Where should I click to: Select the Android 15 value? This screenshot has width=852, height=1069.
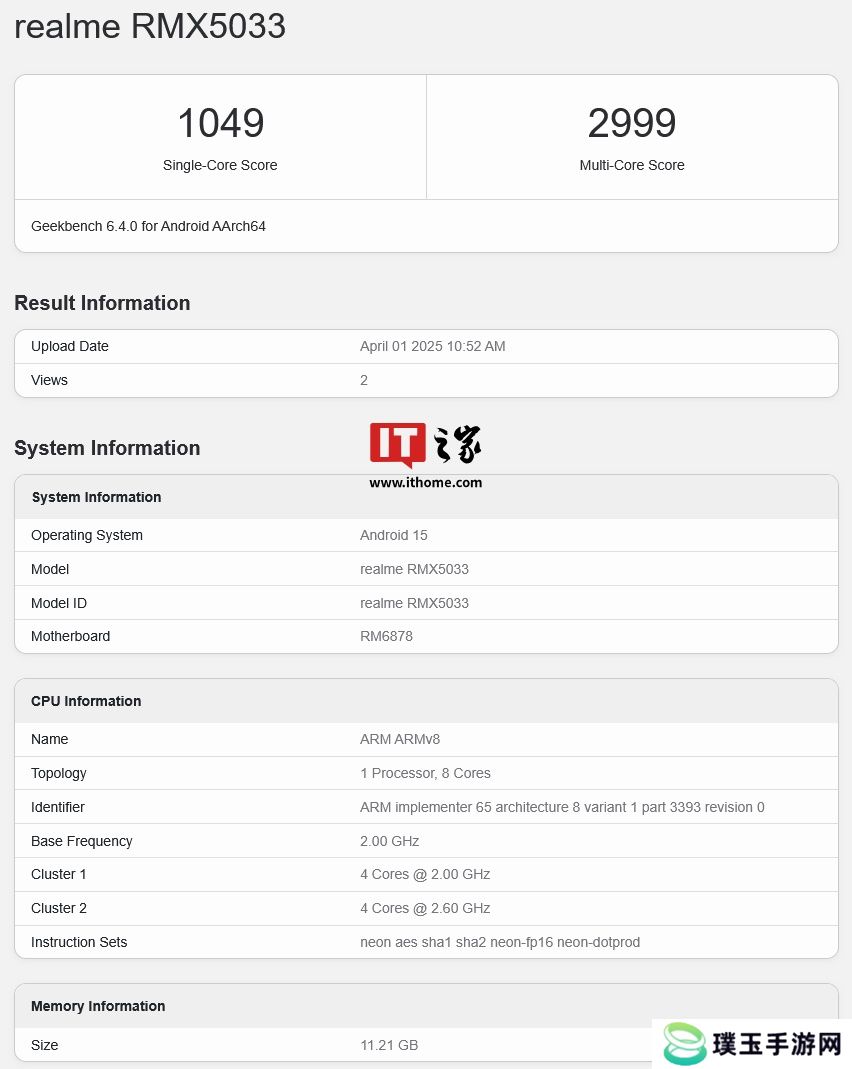(394, 535)
